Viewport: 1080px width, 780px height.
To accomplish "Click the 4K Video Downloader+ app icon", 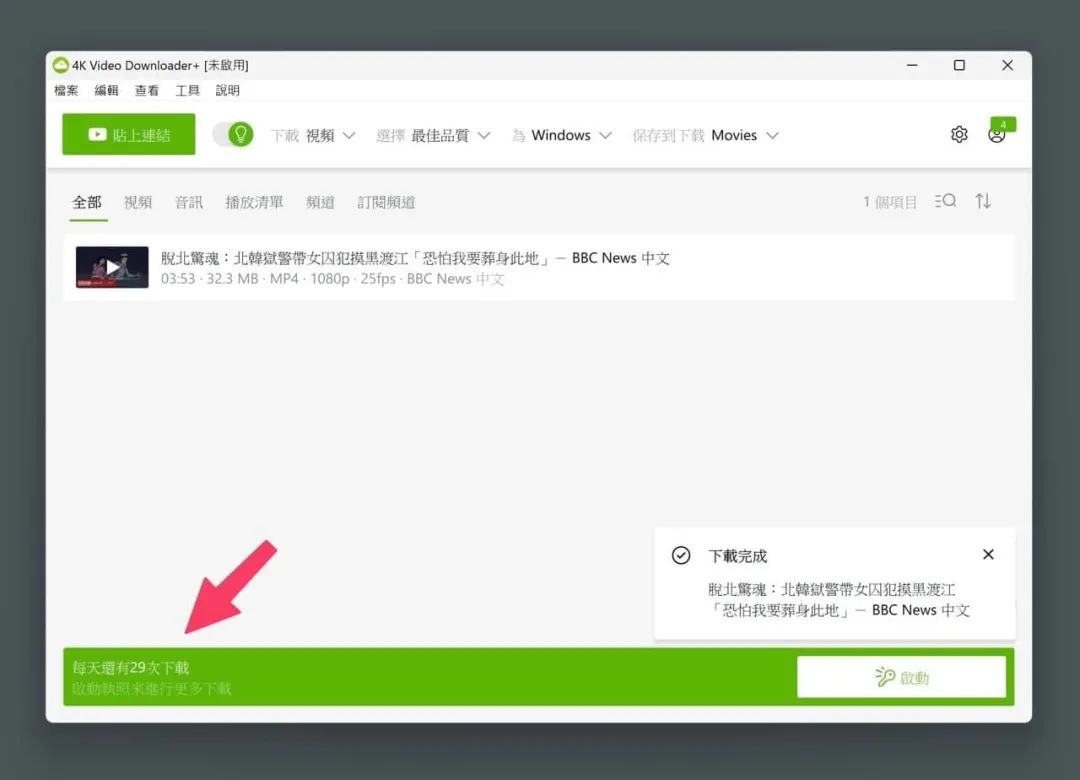I will click(x=61, y=65).
